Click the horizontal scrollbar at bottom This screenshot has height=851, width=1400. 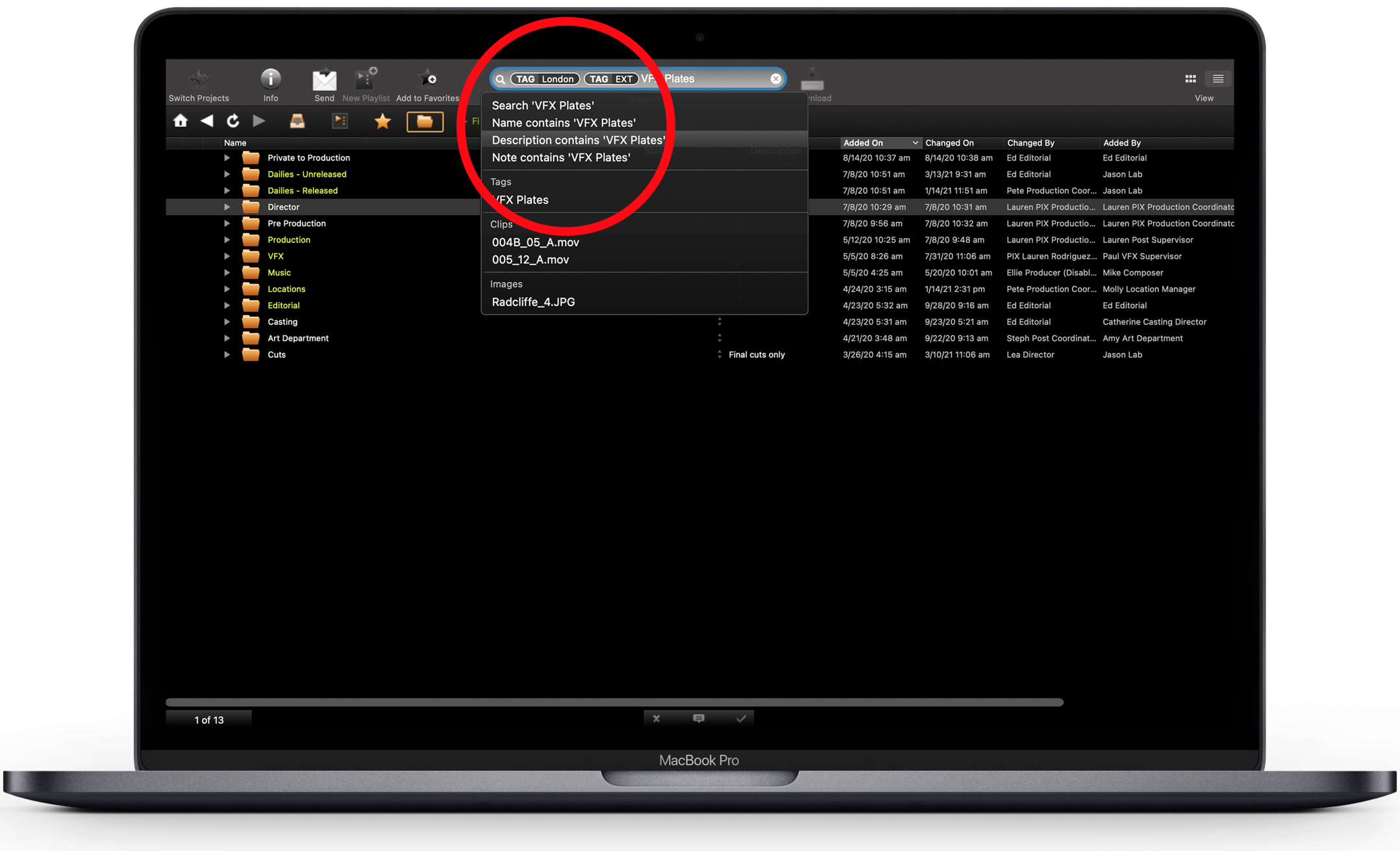pyautogui.click(x=614, y=702)
